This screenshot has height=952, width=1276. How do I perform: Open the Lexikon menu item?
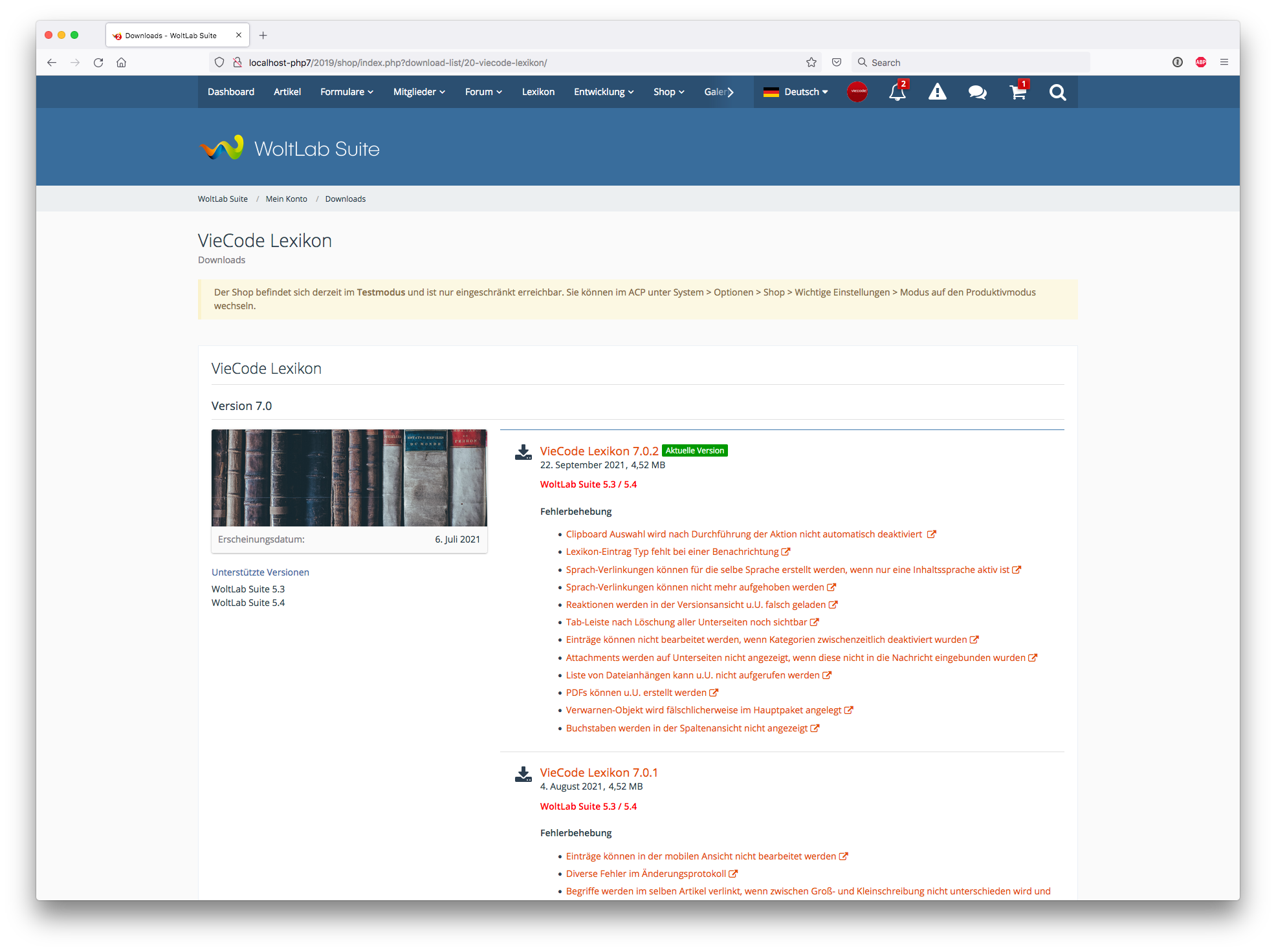(538, 92)
